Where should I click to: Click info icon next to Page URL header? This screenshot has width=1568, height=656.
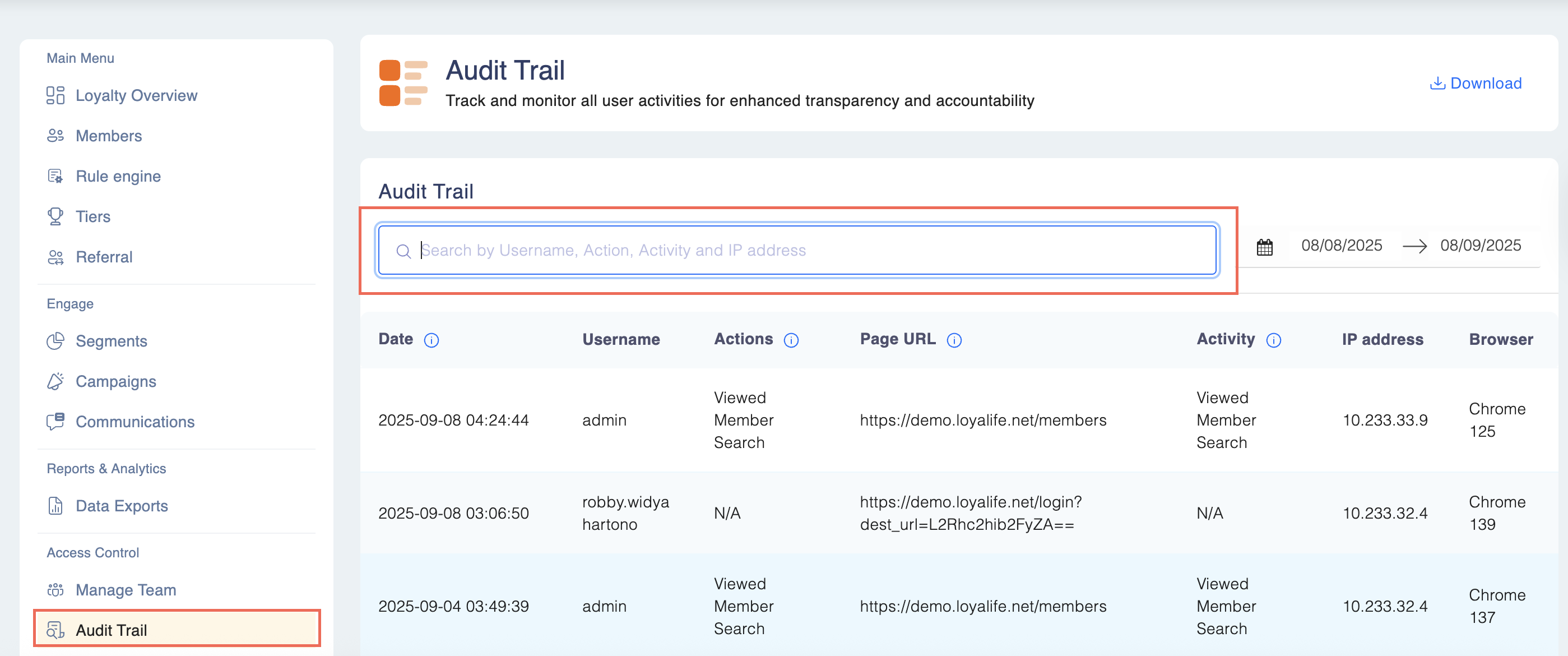click(x=954, y=340)
